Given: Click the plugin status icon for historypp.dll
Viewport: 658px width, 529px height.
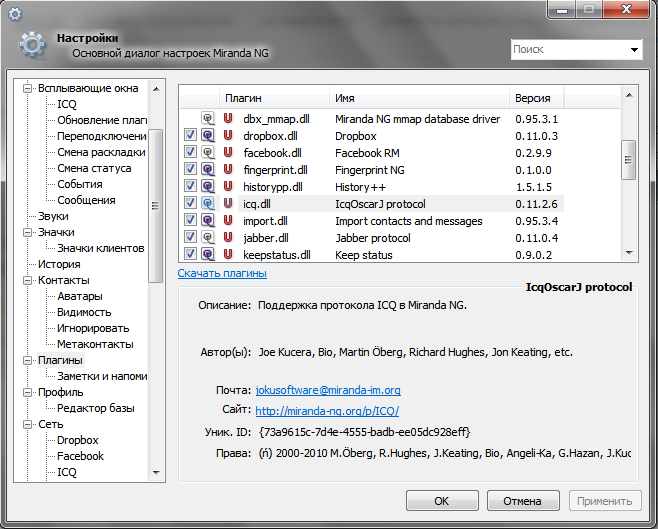Looking at the screenshot, I should tap(208, 187).
